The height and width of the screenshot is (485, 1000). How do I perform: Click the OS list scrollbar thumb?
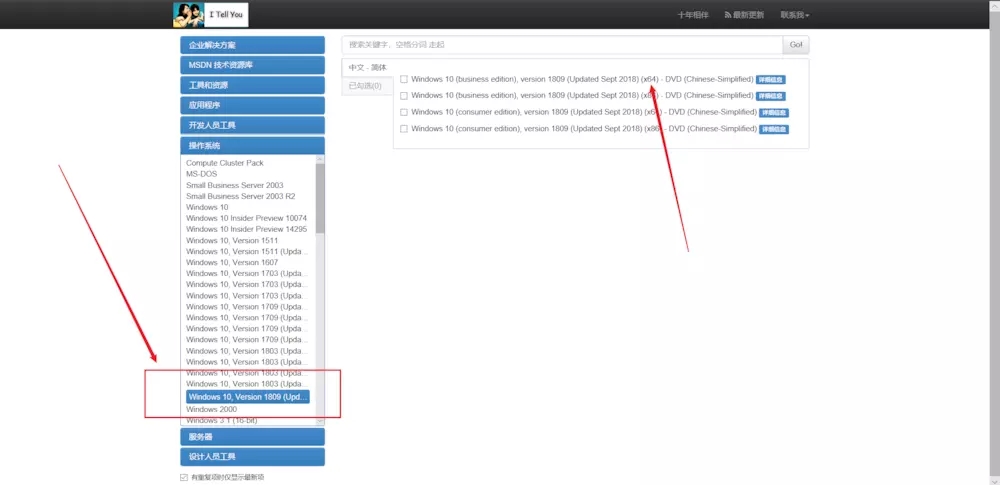[320, 198]
